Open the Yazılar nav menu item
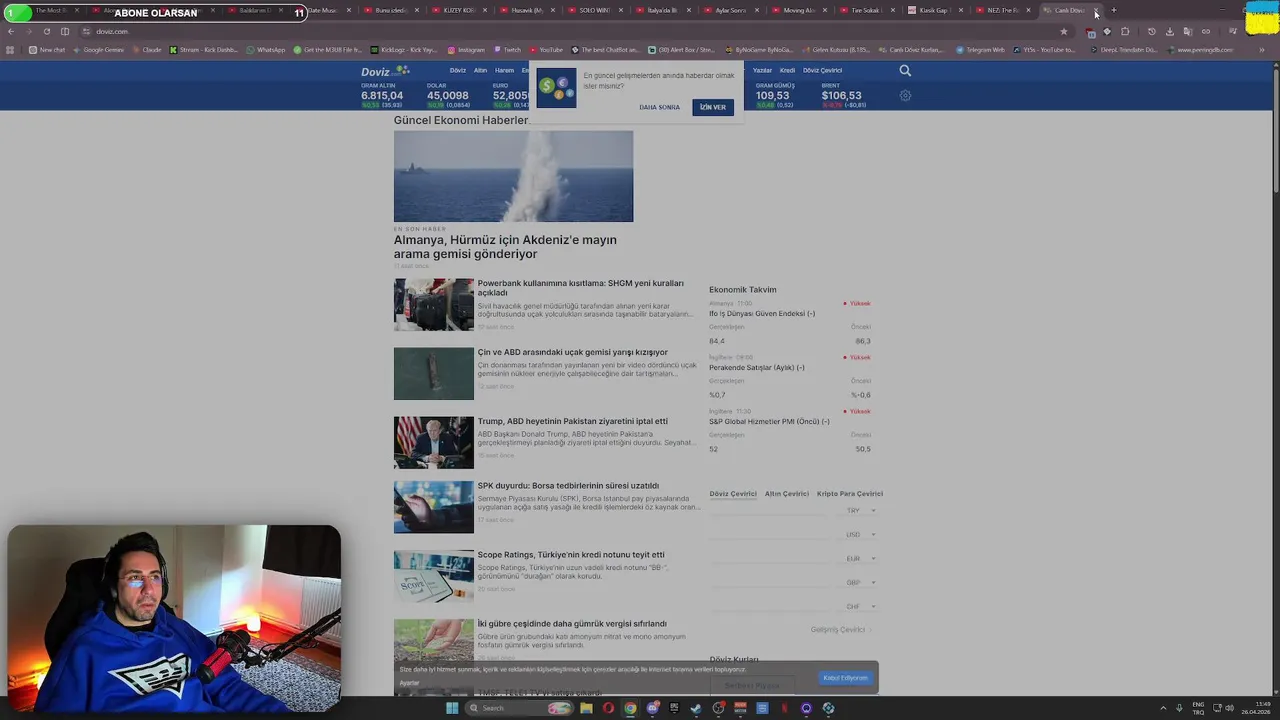1280x720 pixels. 762,71
